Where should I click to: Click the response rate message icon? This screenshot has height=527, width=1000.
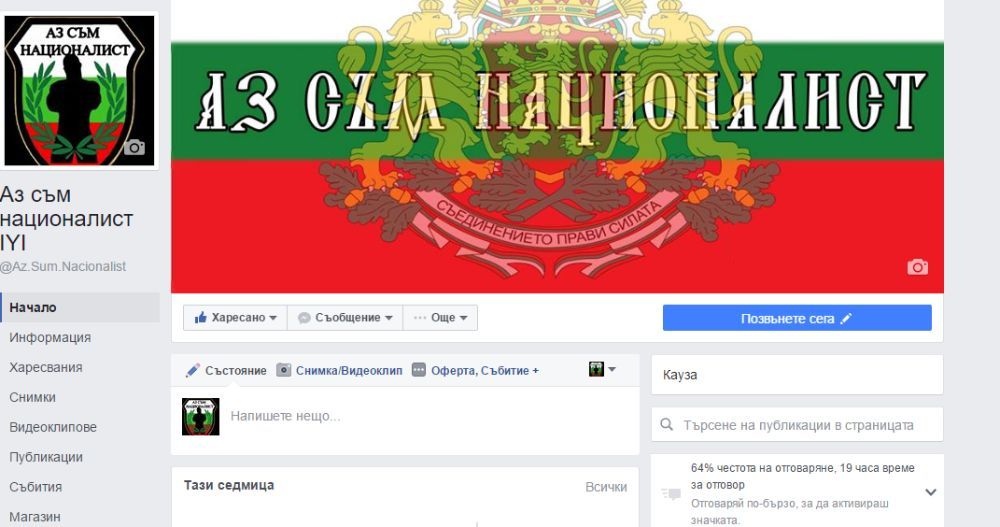tap(671, 493)
